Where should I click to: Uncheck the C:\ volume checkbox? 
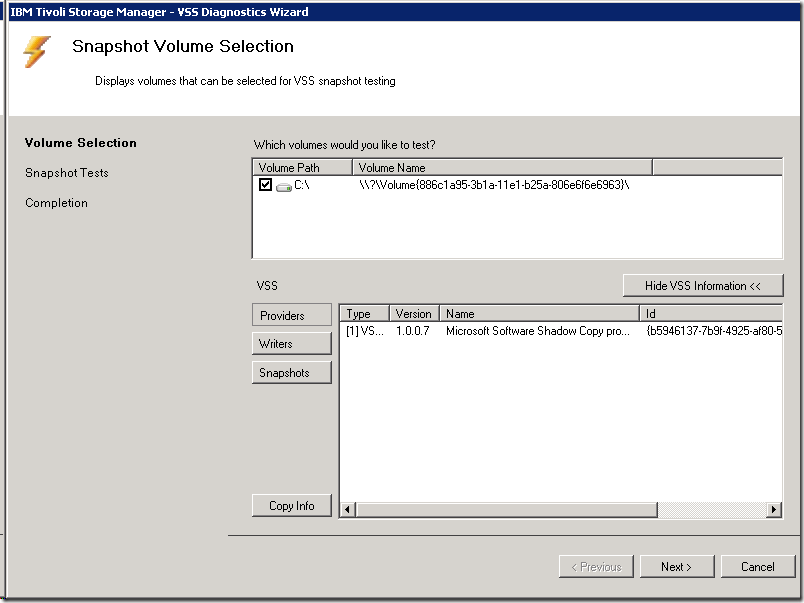(265, 185)
